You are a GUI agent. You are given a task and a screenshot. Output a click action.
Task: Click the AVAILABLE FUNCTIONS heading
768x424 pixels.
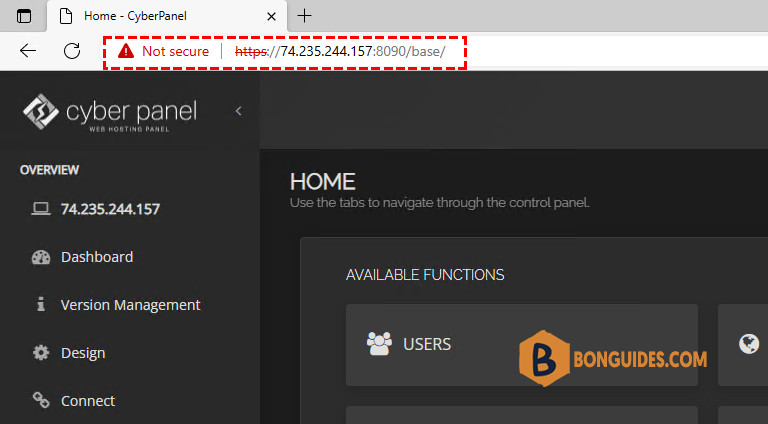click(x=425, y=275)
